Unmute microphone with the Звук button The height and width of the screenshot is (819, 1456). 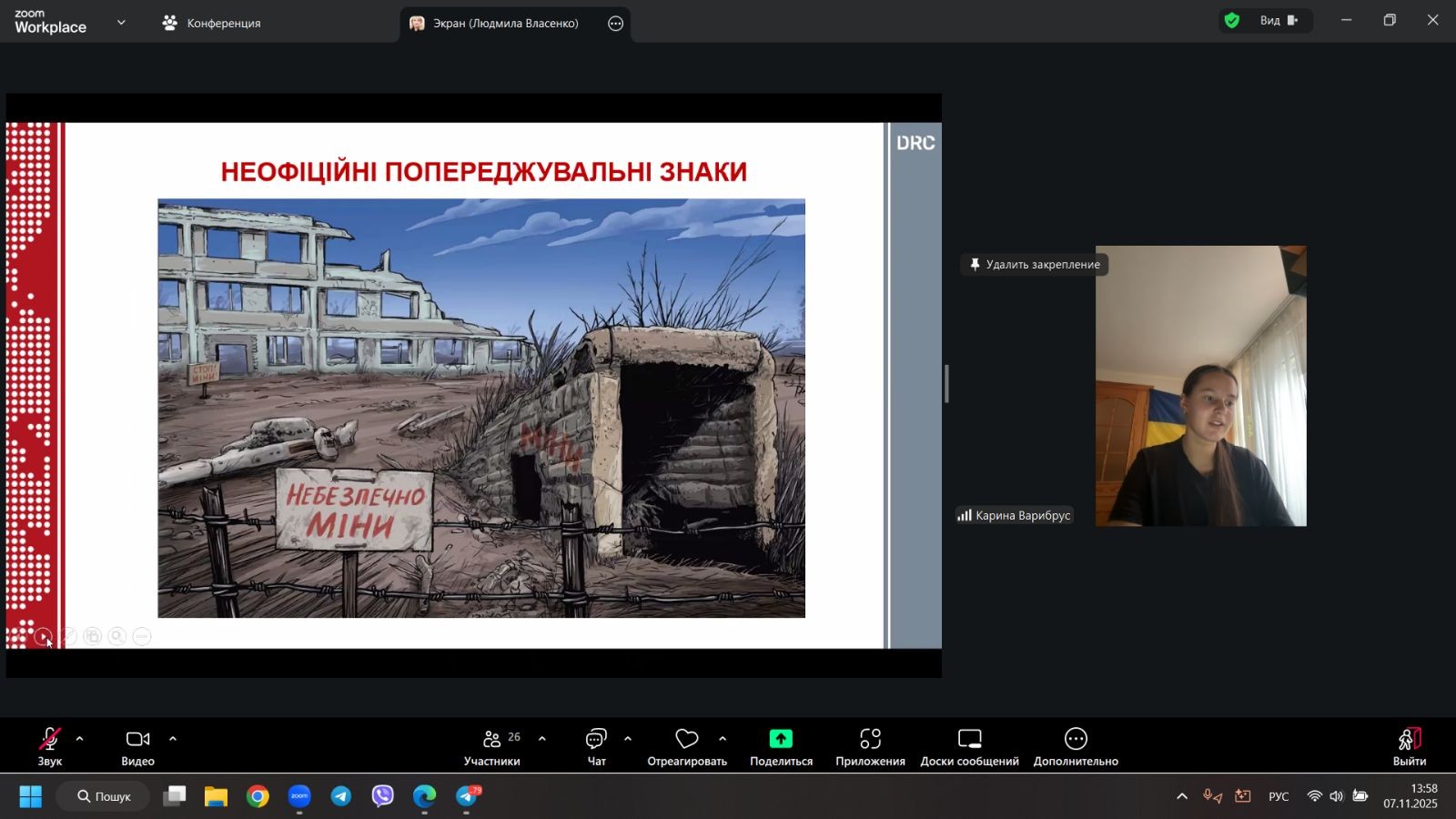tap(49, 746)
